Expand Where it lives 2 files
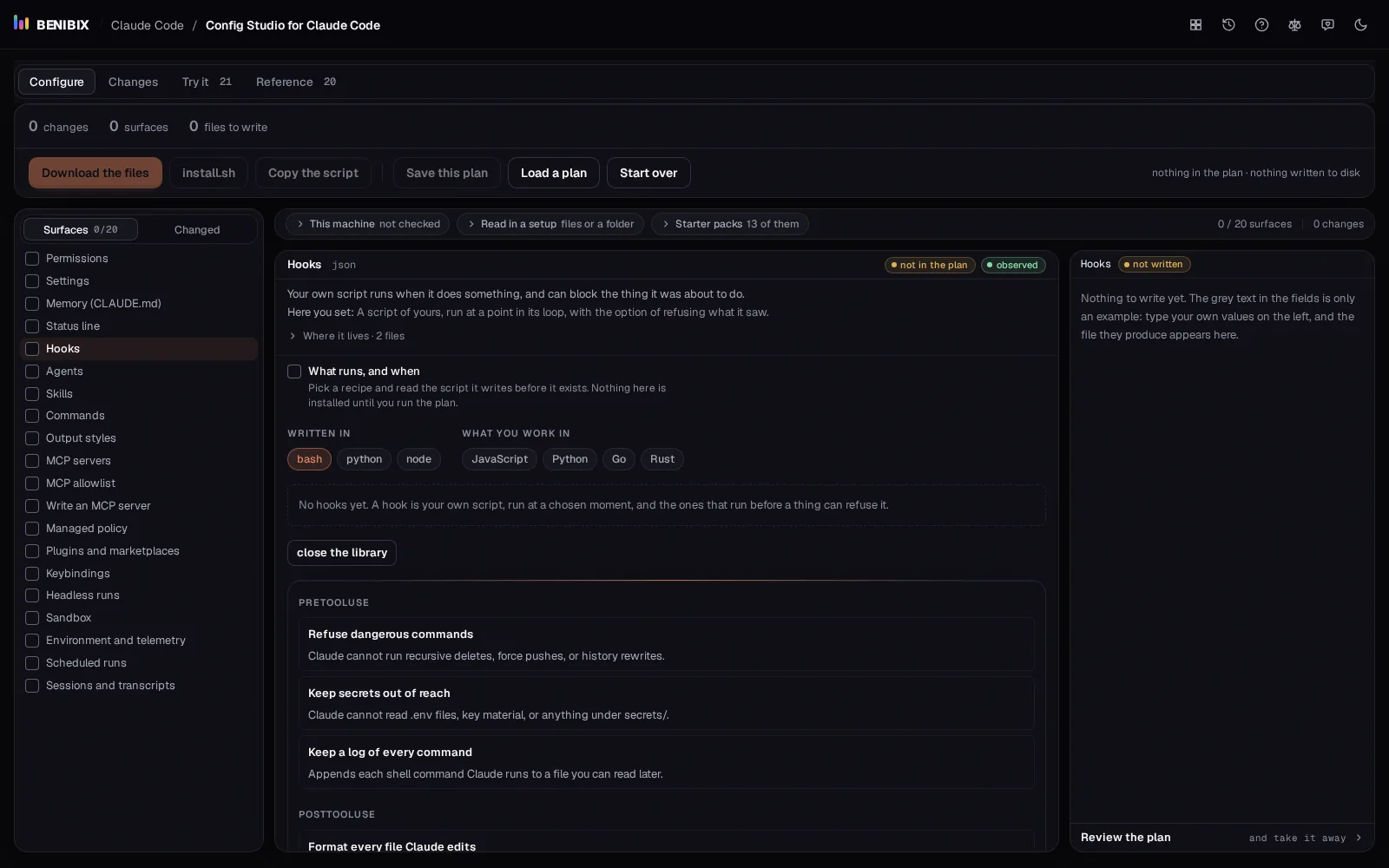This screenshot has height=868, width=1389. [x=346, y=336]
